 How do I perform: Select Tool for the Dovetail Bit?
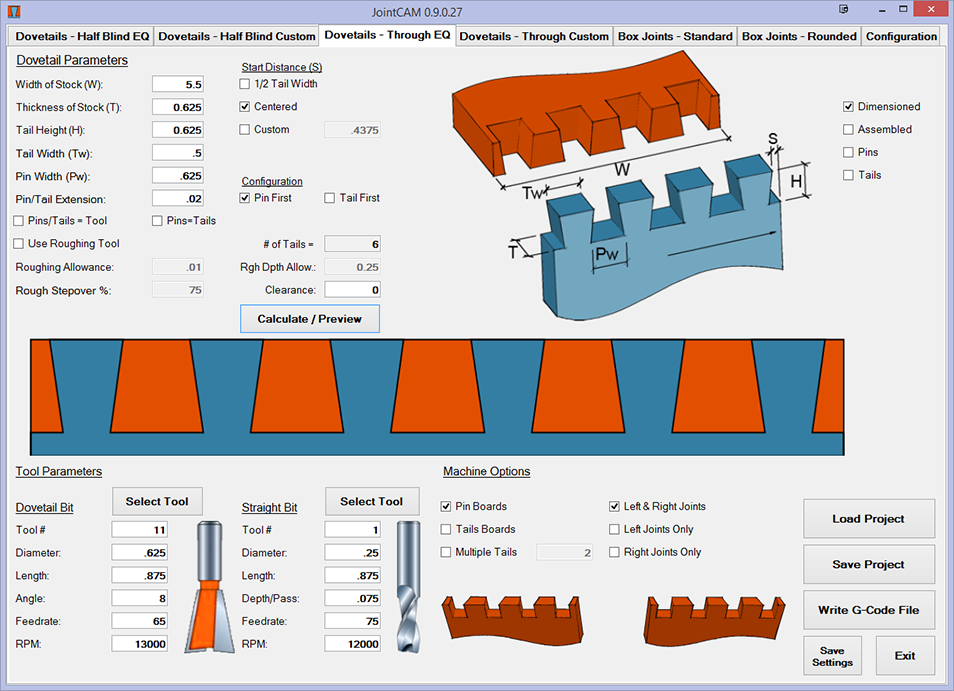(157, 501)
